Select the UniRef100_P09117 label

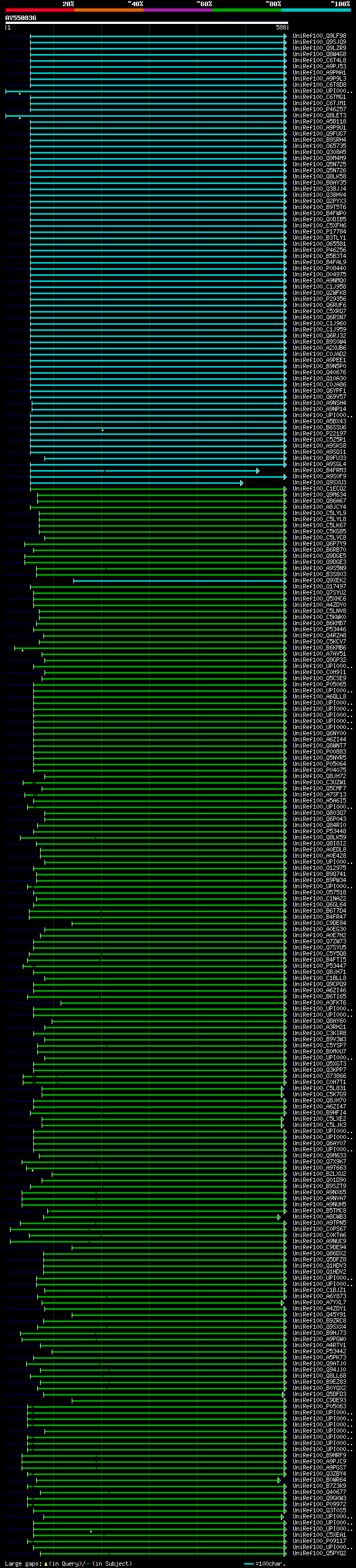(x=319, y=1541)
